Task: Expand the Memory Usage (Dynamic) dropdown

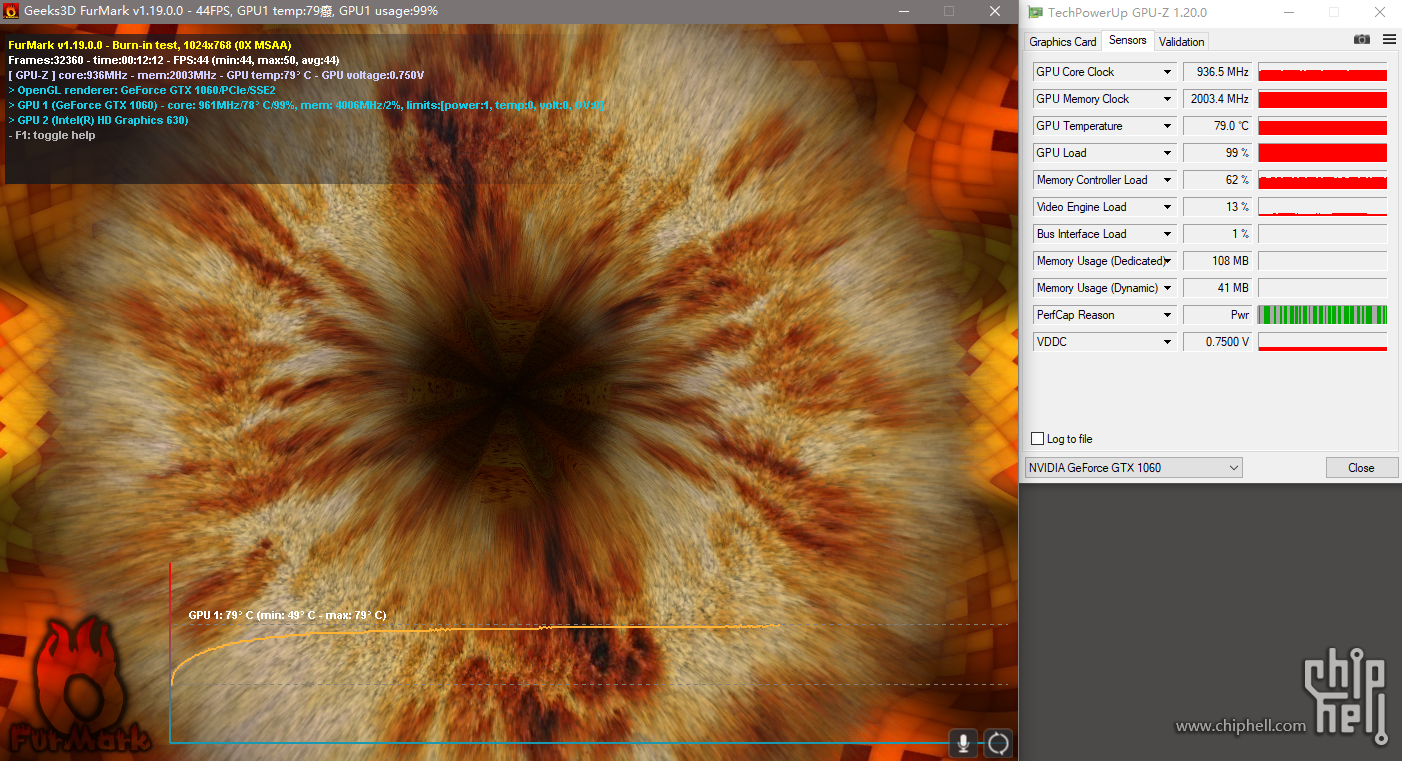Action: click(x=1167, y=288)
